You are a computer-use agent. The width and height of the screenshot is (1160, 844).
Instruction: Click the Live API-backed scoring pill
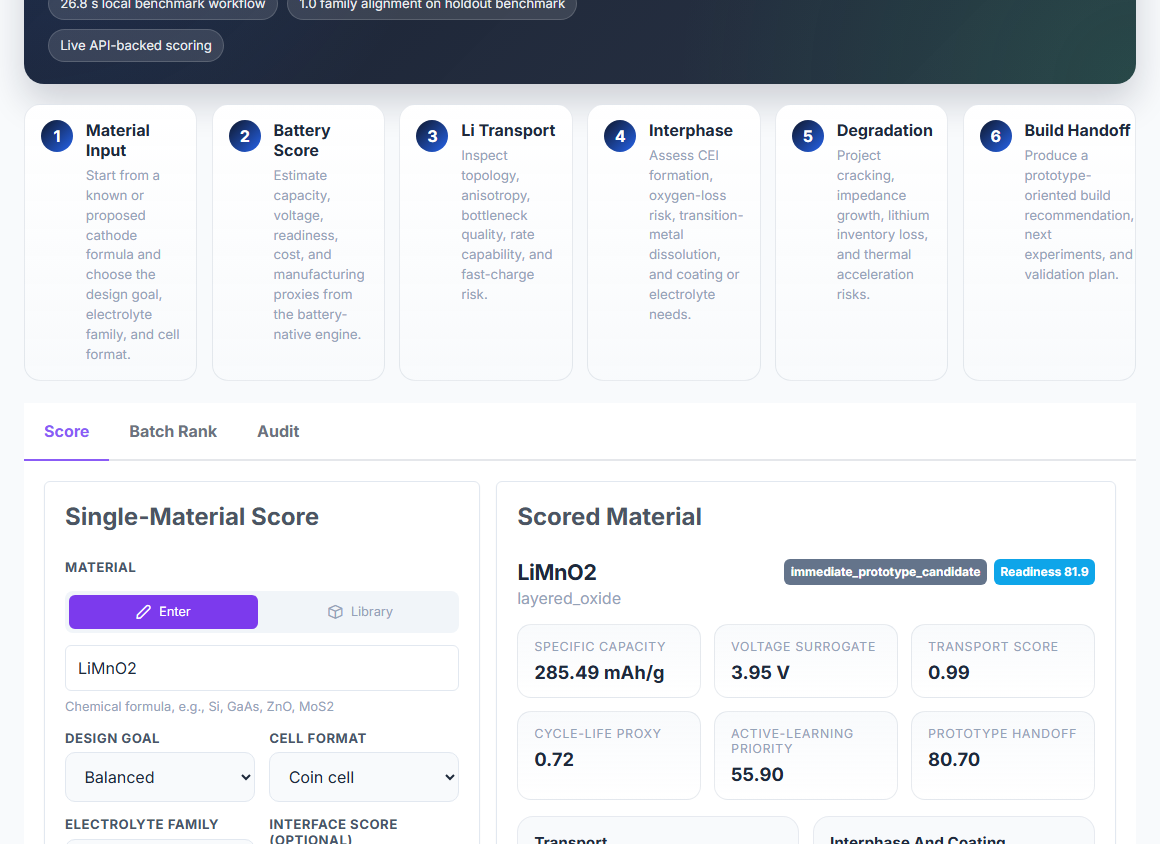tap(136, 45)
